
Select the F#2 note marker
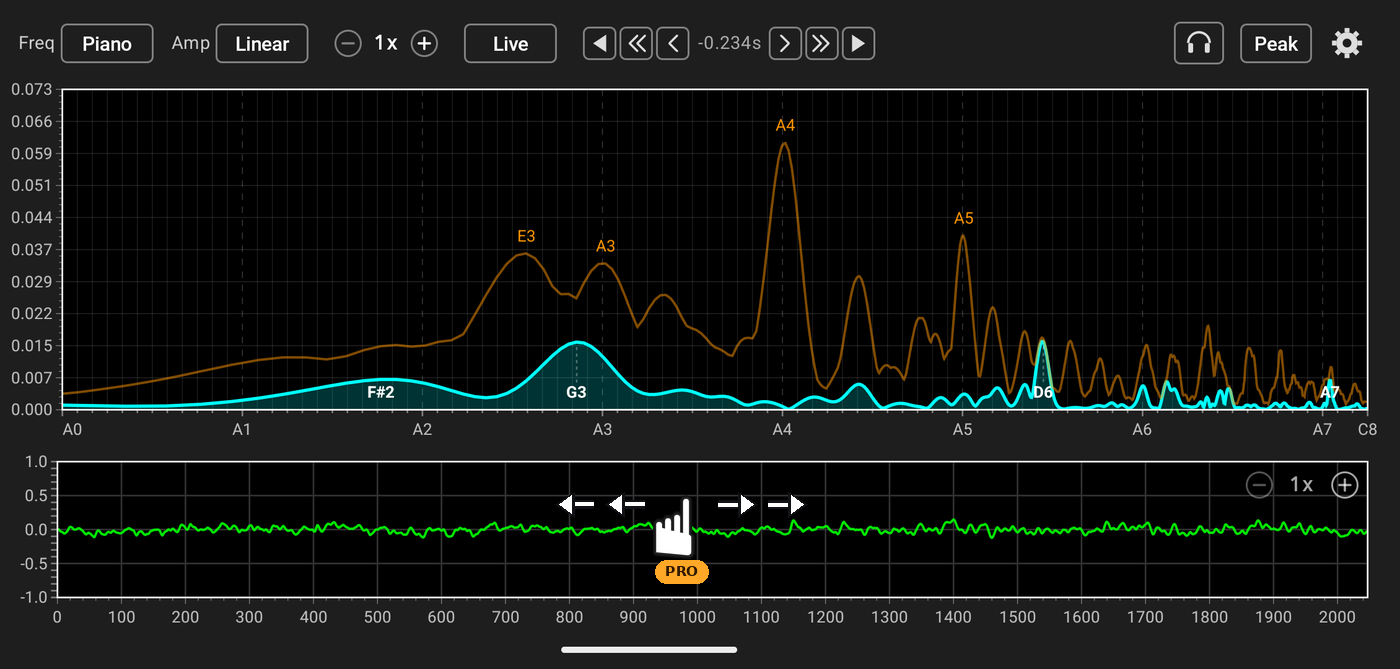381,393
